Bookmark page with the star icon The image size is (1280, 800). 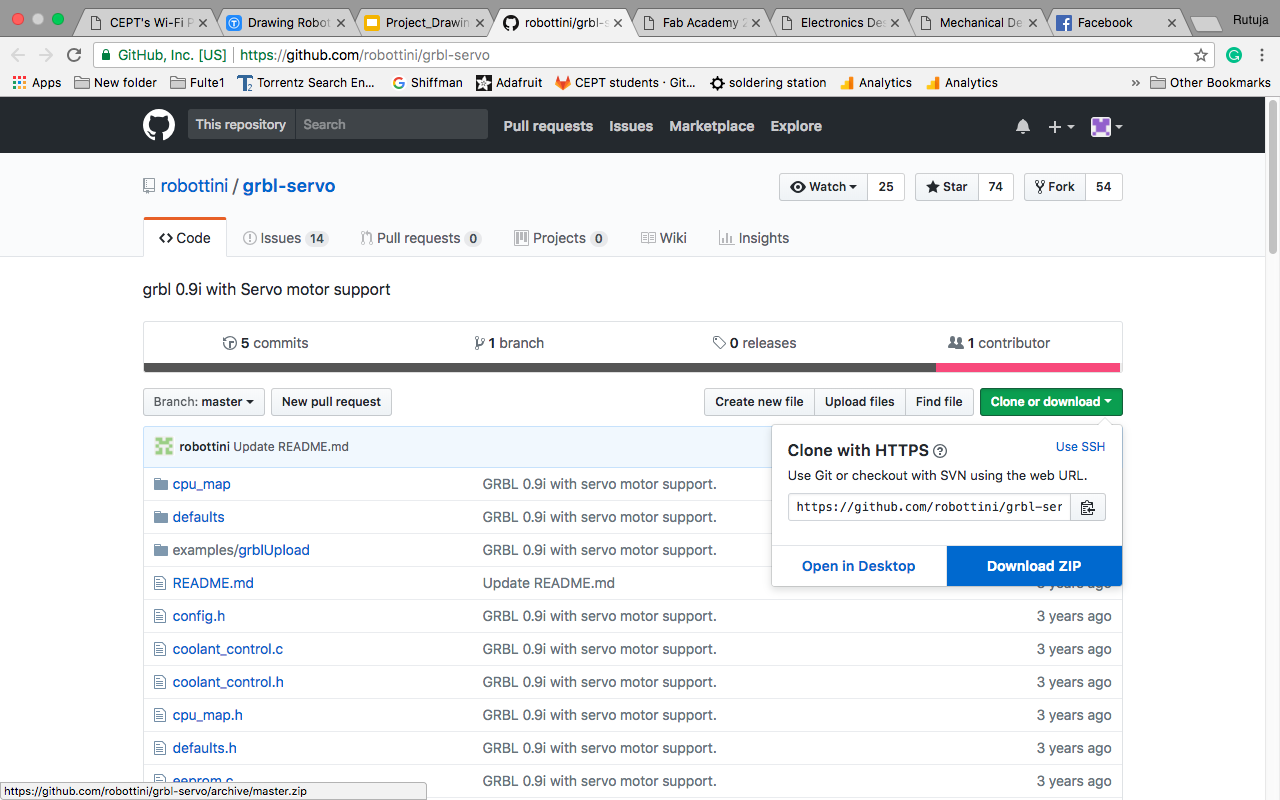pyautogui.click(x=1201, y=55)
